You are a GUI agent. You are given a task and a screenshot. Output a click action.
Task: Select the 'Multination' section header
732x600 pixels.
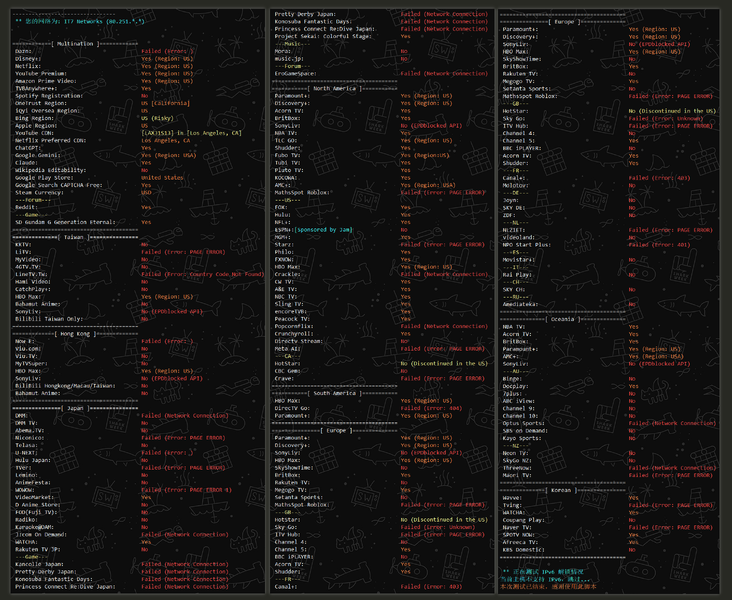click(x=75, y=44)
